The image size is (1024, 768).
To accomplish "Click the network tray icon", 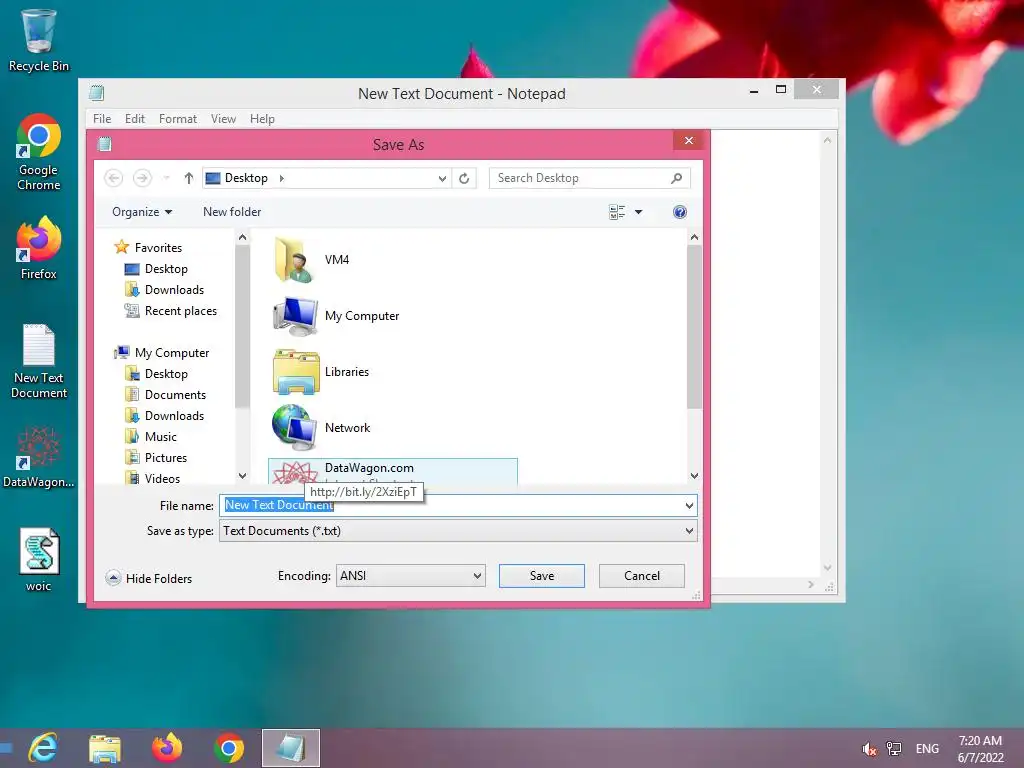I will pyautogui.click(x=893, y=748).
